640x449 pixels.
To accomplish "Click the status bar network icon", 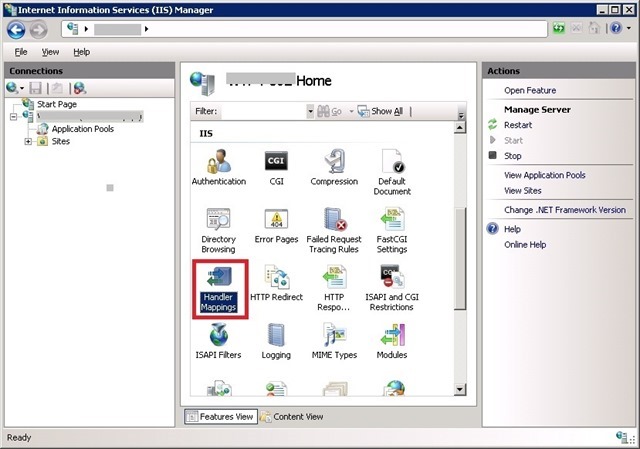I will pos(622,437).
